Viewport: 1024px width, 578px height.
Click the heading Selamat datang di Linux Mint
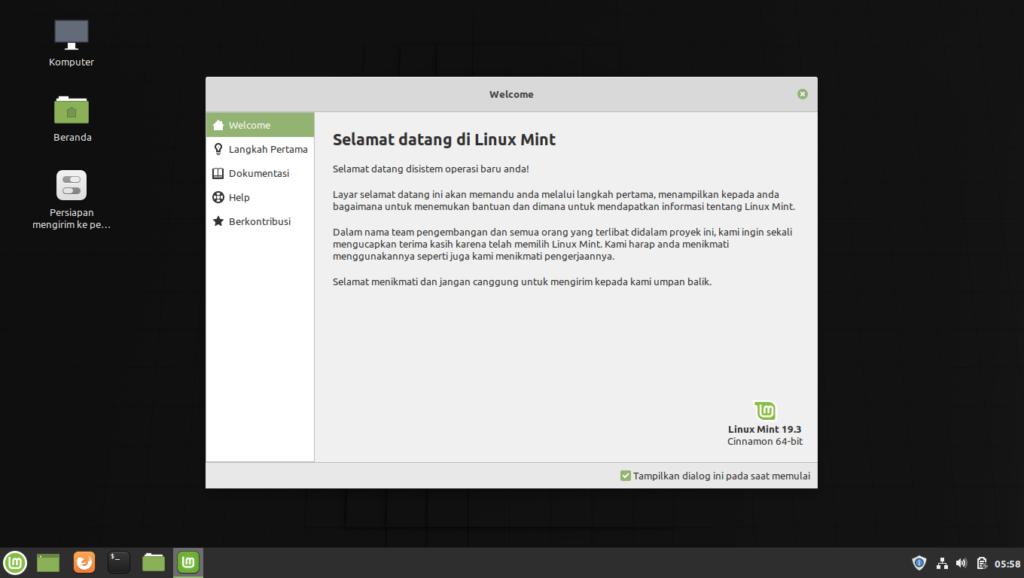tap(444, 139)
